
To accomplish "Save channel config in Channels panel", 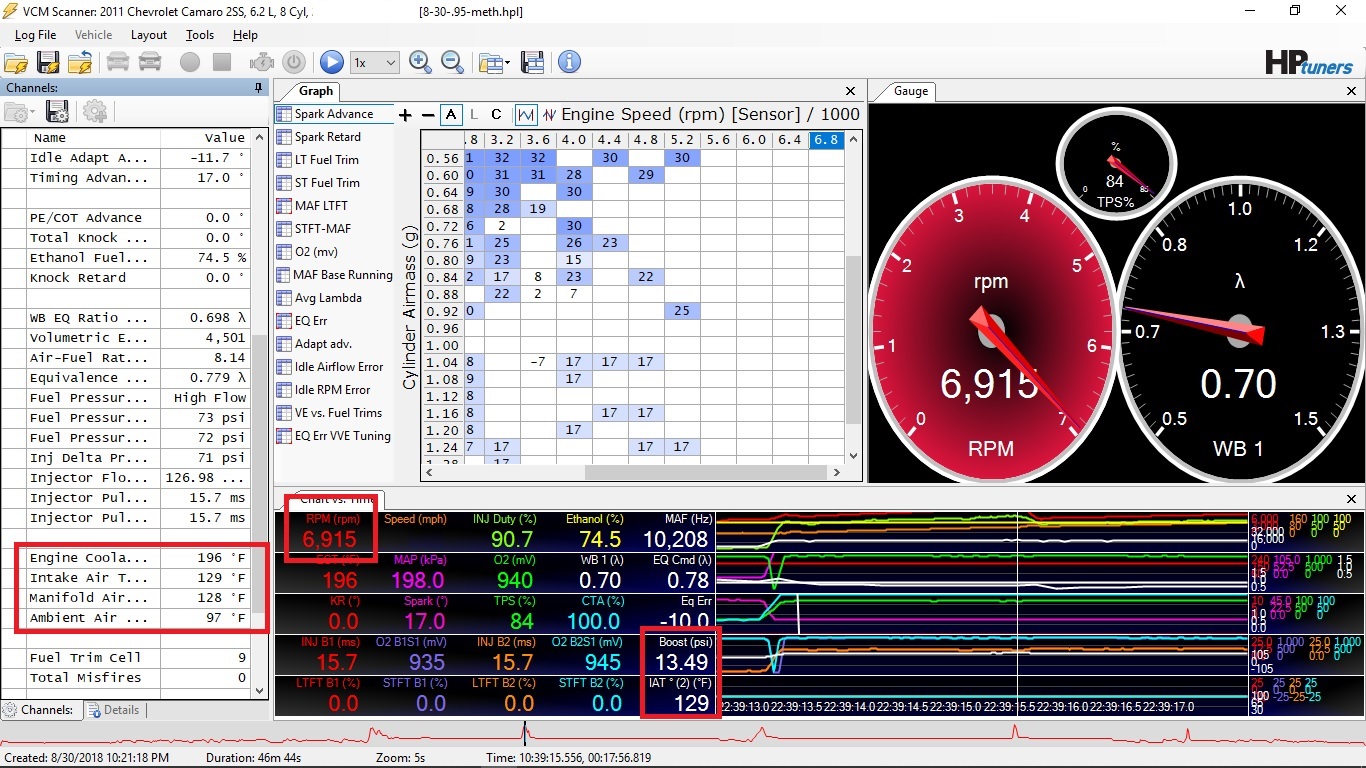I will [x=57, y=111].
